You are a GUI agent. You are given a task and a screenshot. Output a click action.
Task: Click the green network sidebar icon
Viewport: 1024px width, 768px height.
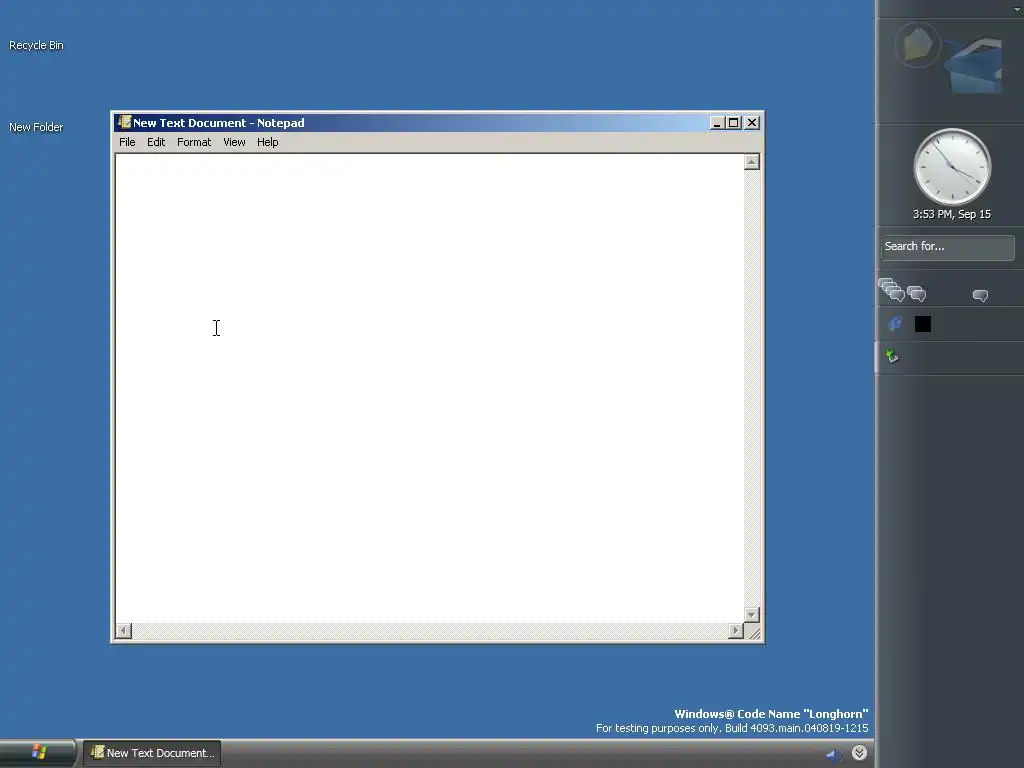(x=892, y=356)
